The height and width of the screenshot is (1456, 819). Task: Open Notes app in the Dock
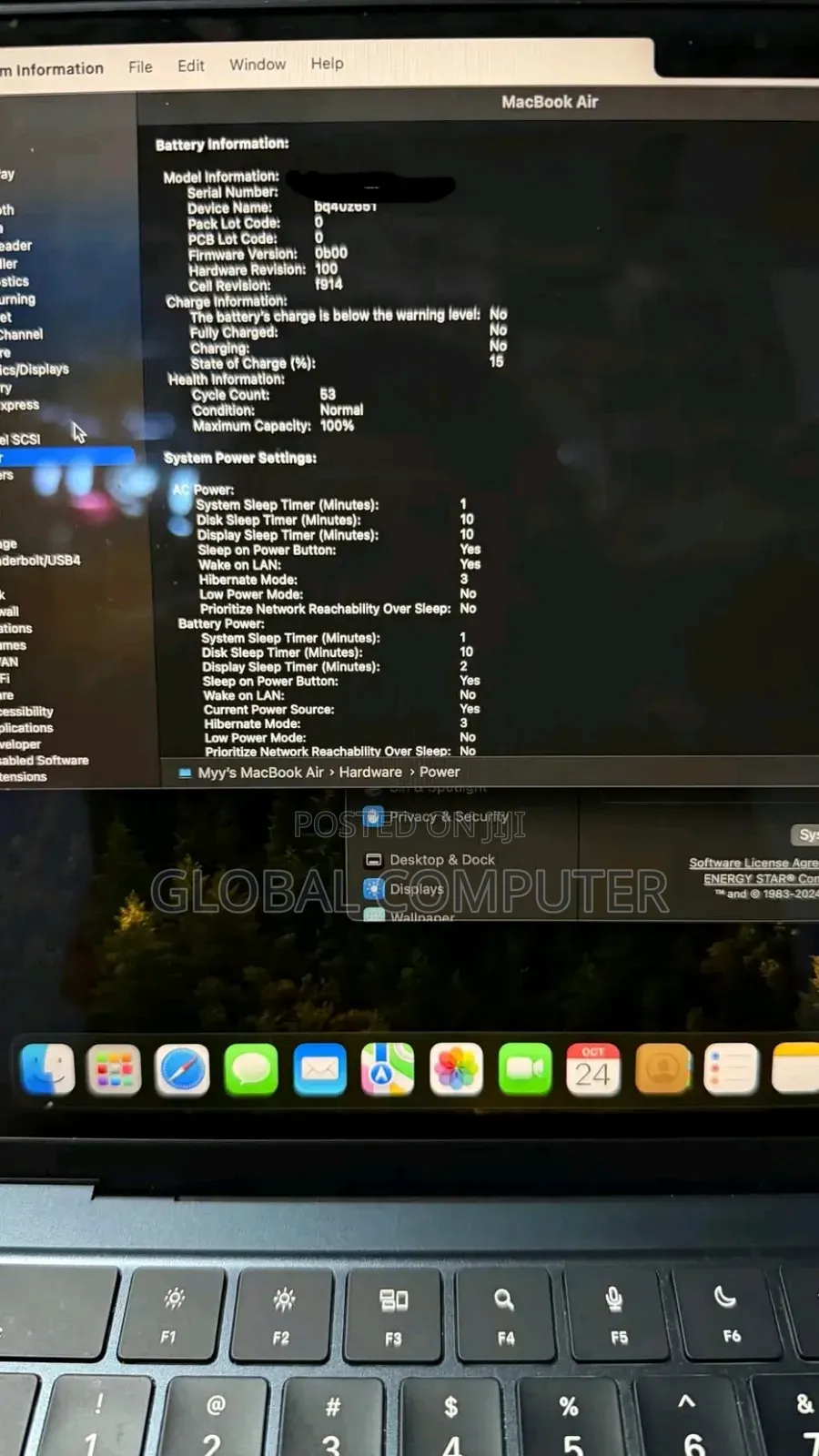coord(795,1068)
